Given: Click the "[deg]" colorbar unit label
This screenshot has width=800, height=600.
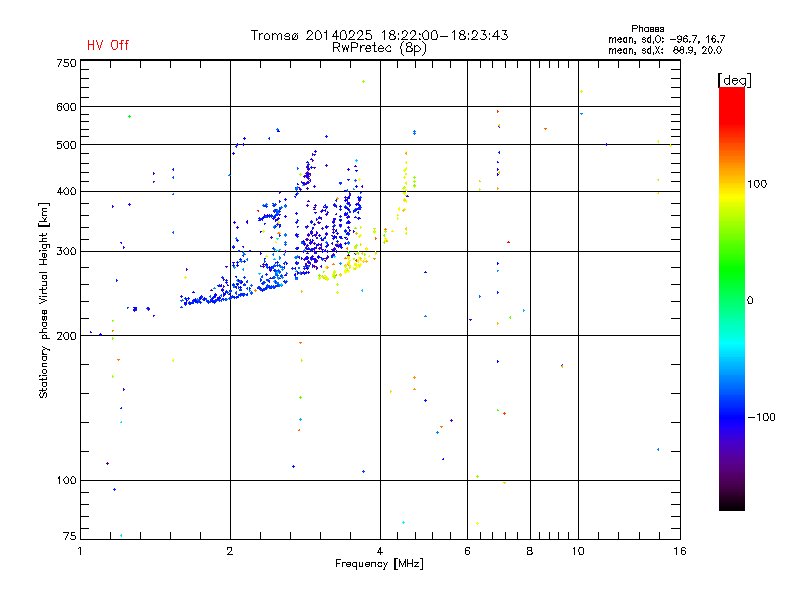Looking at the screenshot, I should click(734, 80).
